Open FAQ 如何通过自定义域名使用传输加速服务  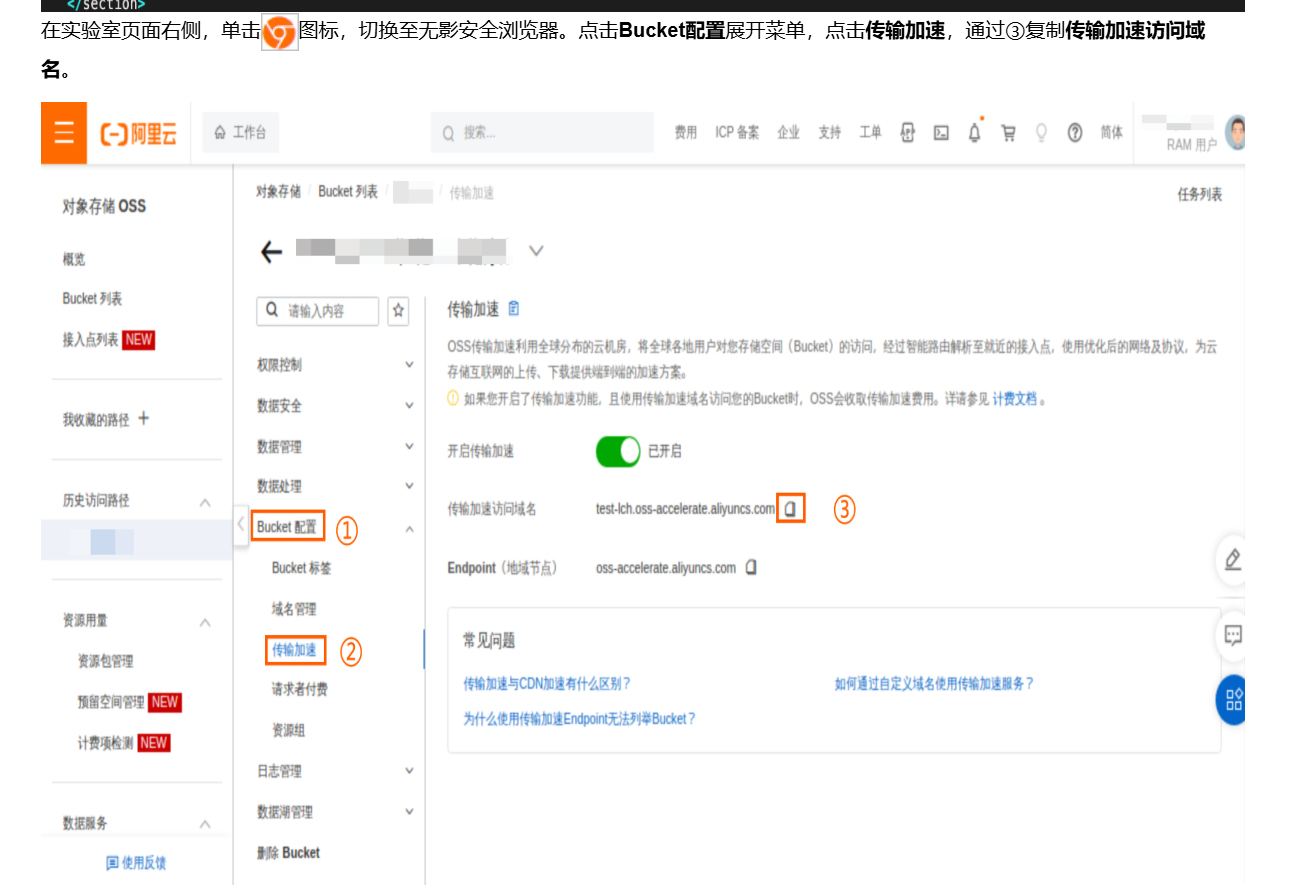pos(935,684)
